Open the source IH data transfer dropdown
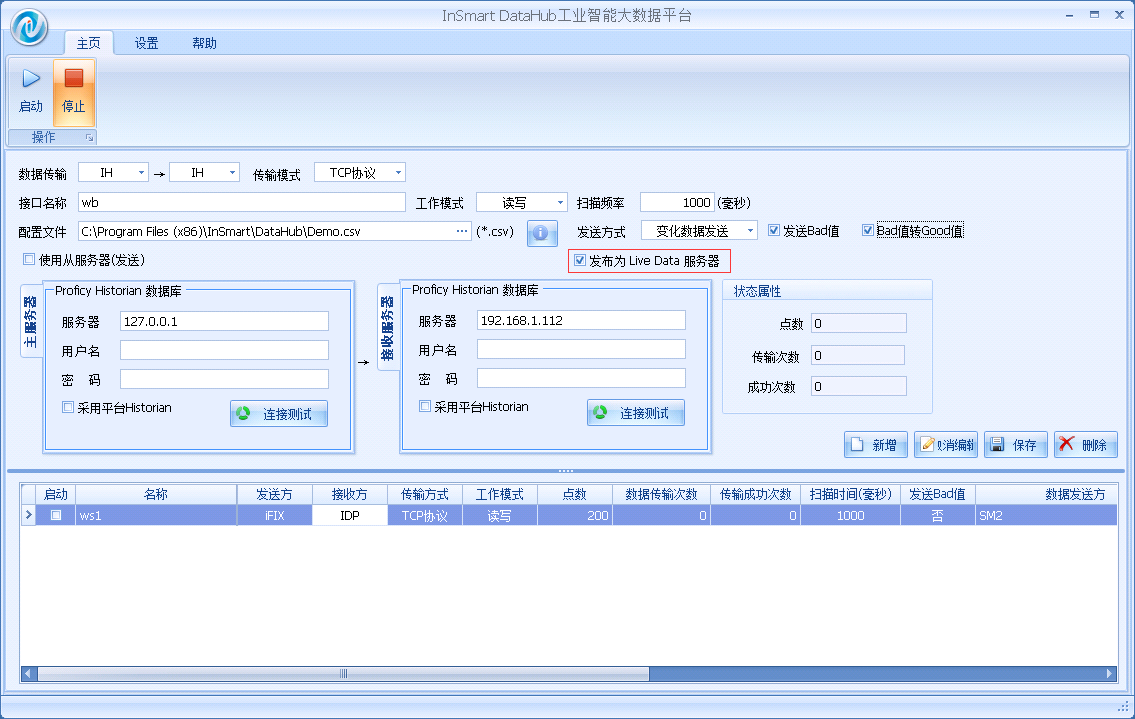The image size is (1135, 719). pyautogui.click(x=141, y=172)
